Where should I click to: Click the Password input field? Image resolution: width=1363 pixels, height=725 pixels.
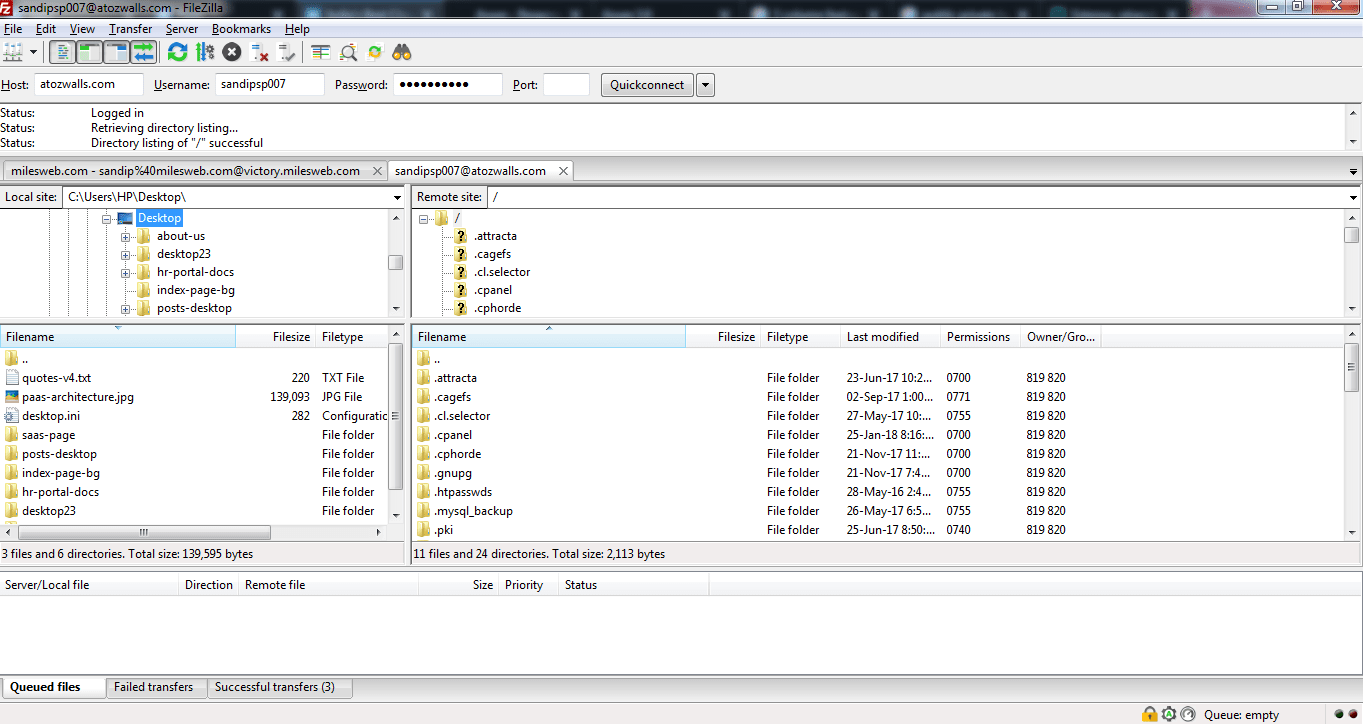coord(448,85)
